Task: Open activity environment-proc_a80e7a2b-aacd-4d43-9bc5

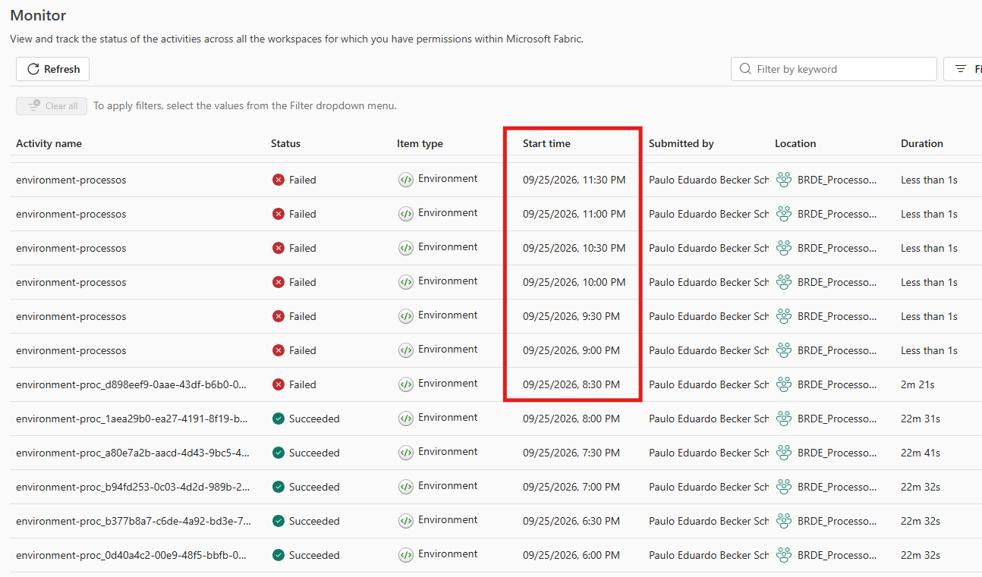Action: click(133, 453)
